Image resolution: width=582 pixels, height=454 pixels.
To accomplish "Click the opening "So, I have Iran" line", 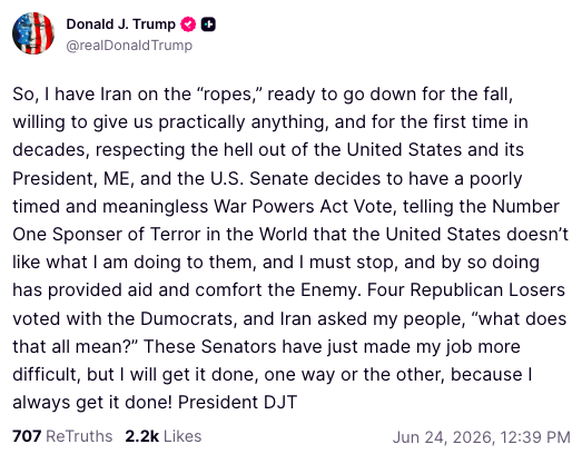I will (263, 94).
